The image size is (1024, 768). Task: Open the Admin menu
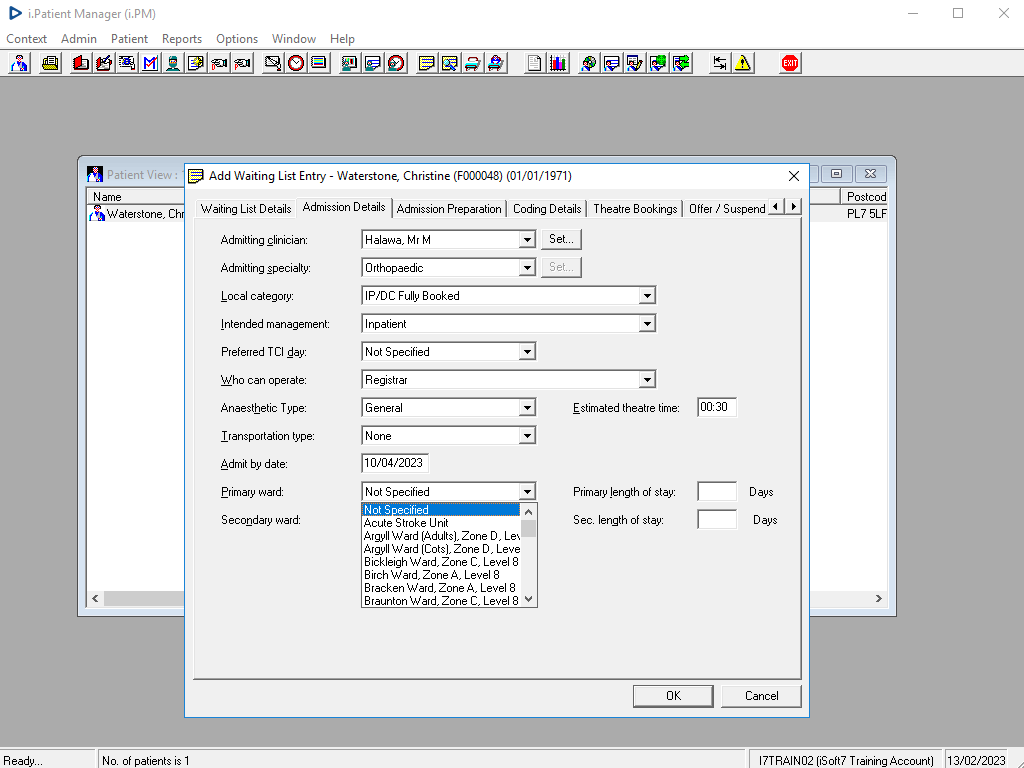pyautogui.click(x=78, y=39)
